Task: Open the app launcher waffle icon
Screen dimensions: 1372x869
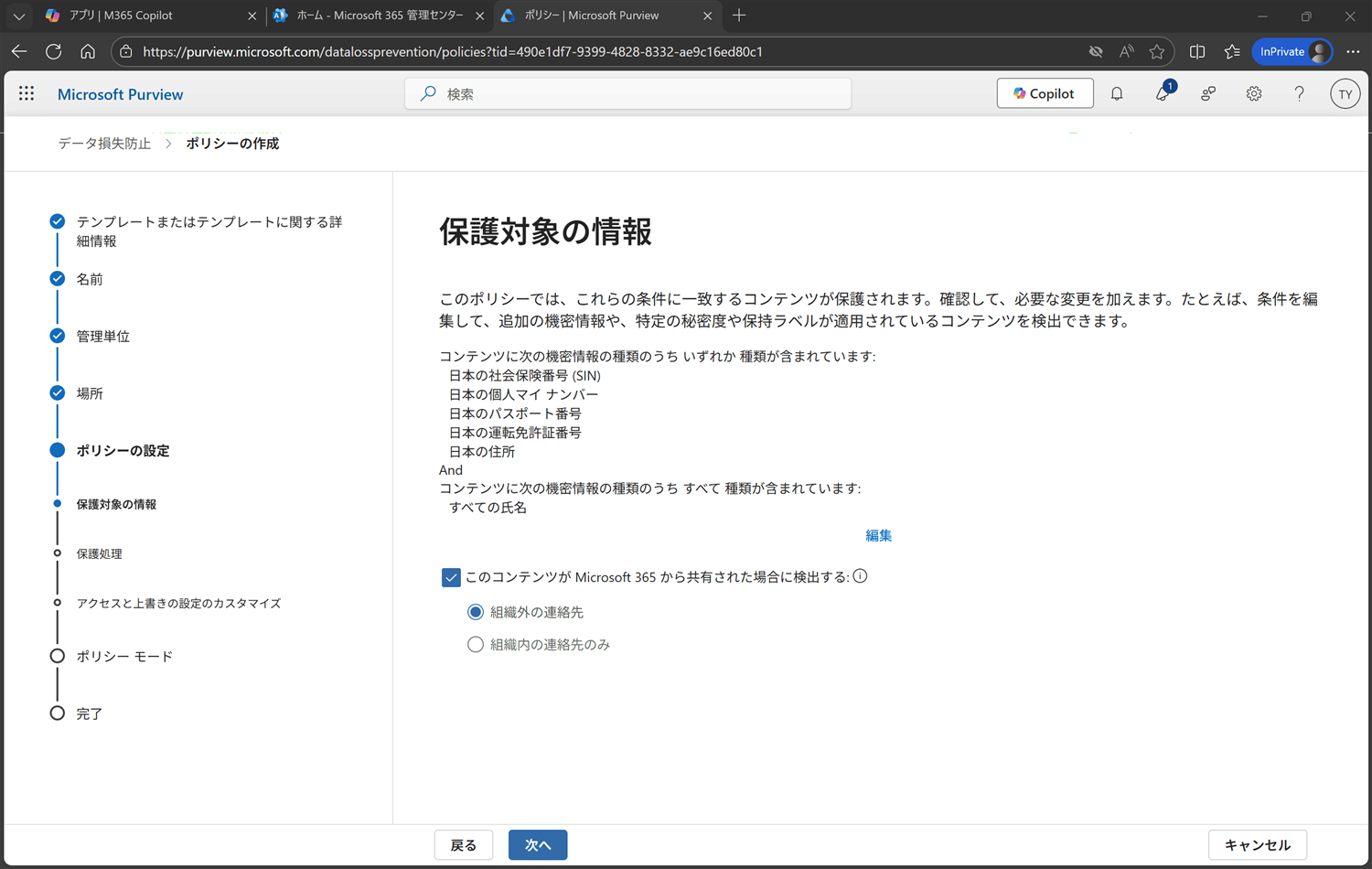Action: click(27, 93)
